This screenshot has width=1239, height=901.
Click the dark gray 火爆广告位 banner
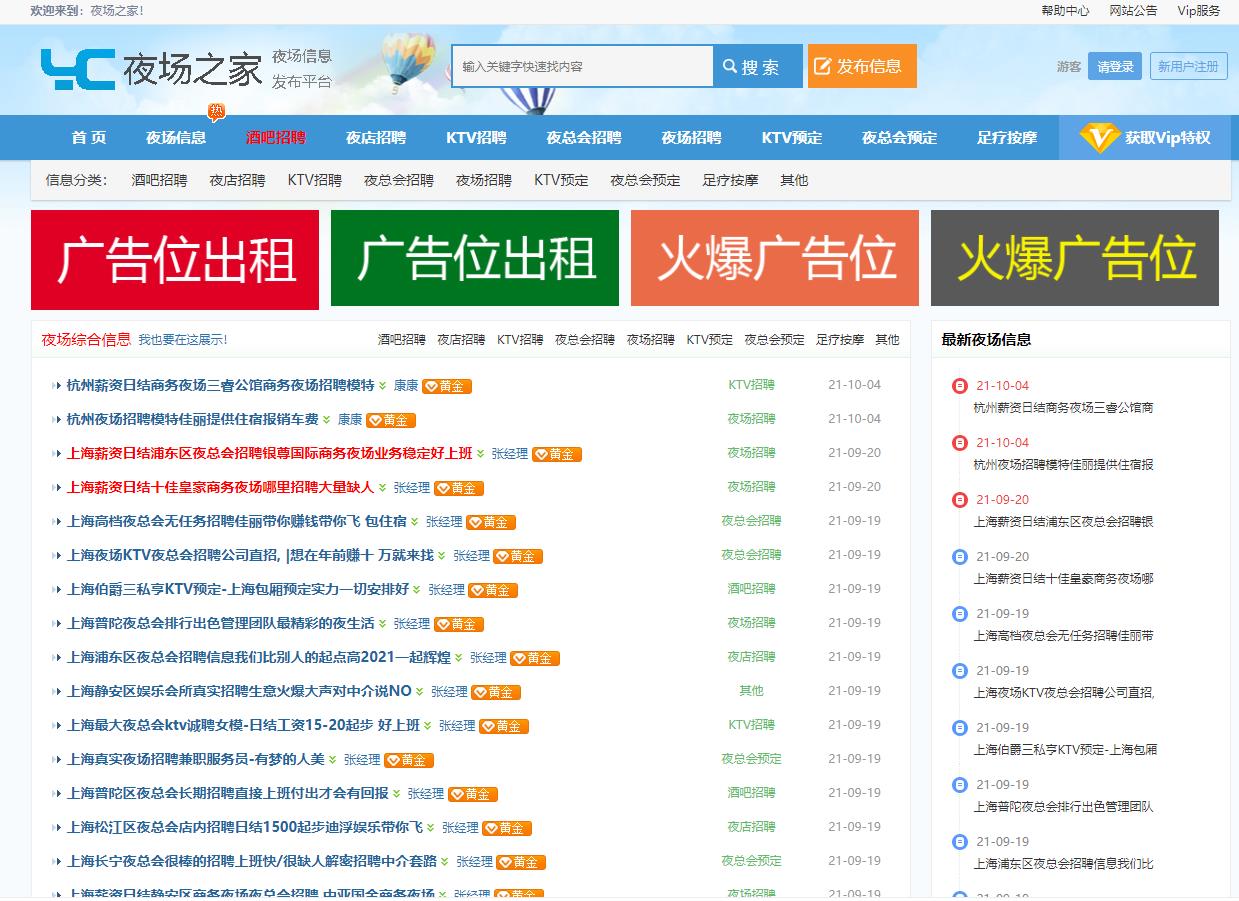1075,258
